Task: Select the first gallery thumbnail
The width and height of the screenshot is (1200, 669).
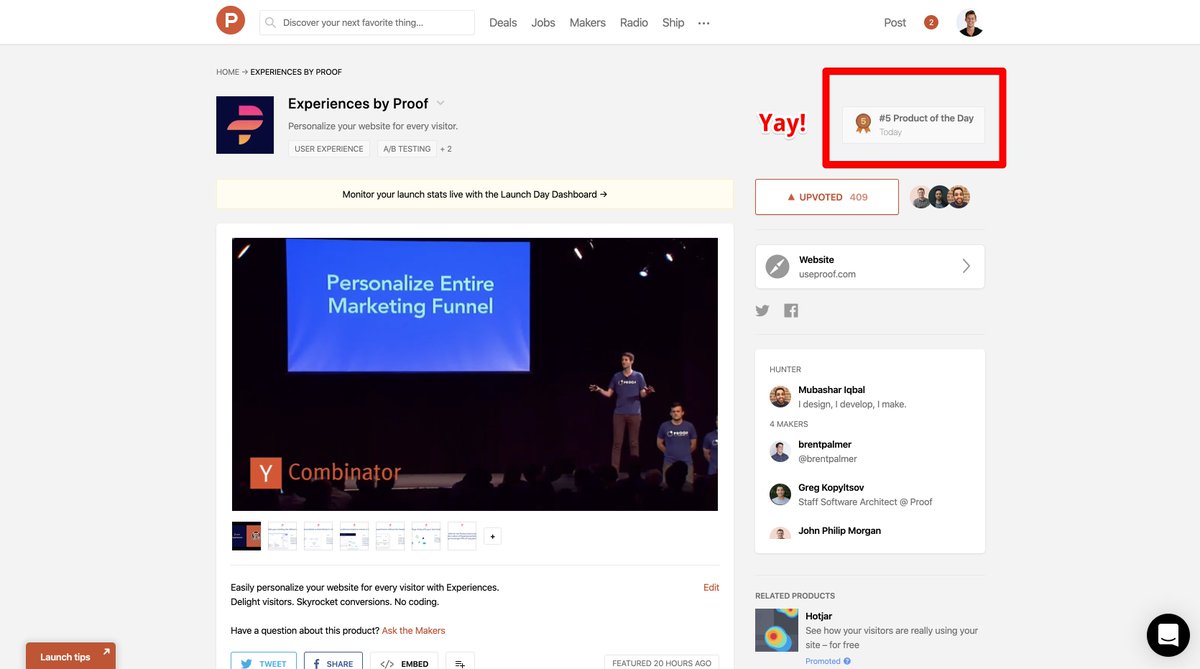Action: click(246, 536)
